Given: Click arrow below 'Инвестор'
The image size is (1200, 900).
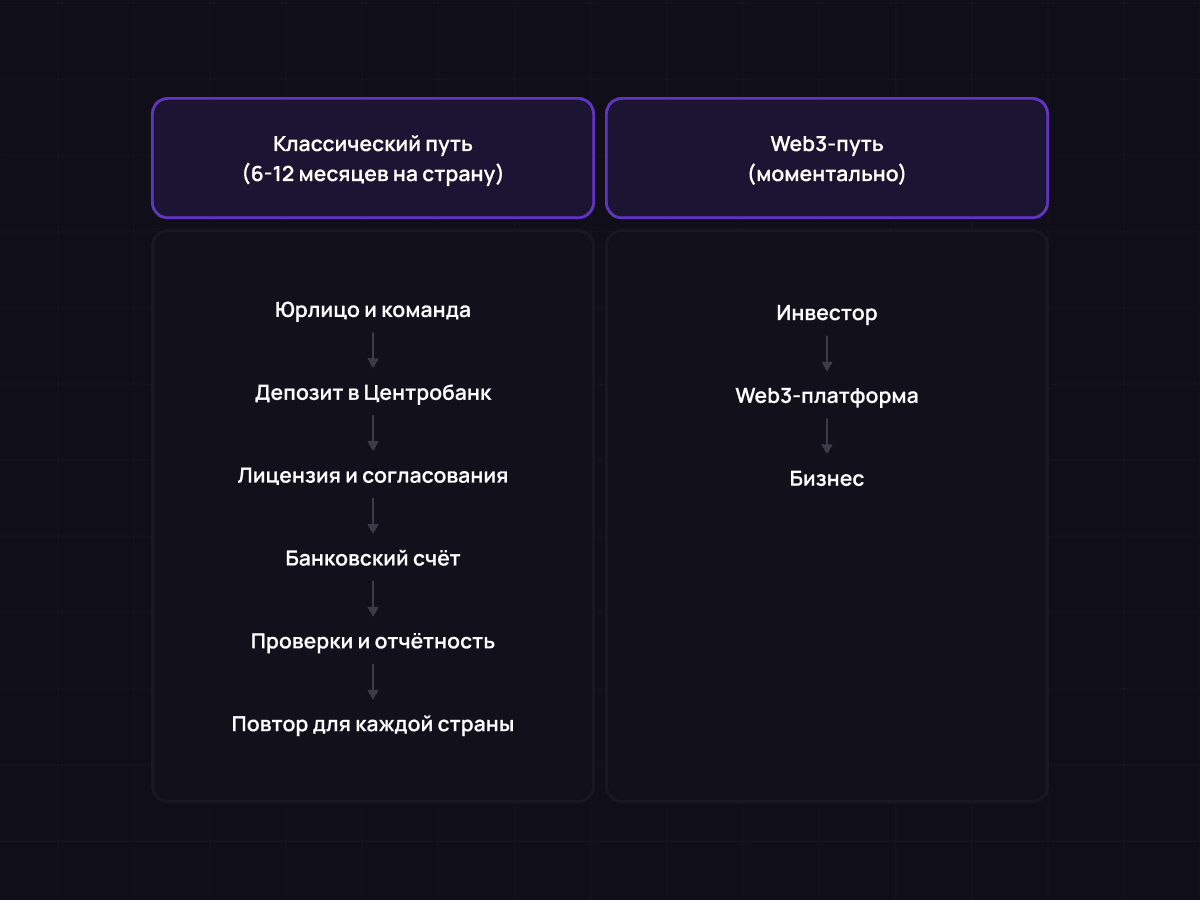Looking at the screenshot, I should (826, 354).
